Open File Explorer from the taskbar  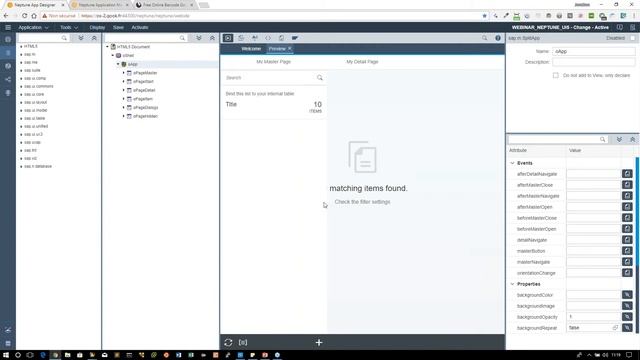(67, 355)
